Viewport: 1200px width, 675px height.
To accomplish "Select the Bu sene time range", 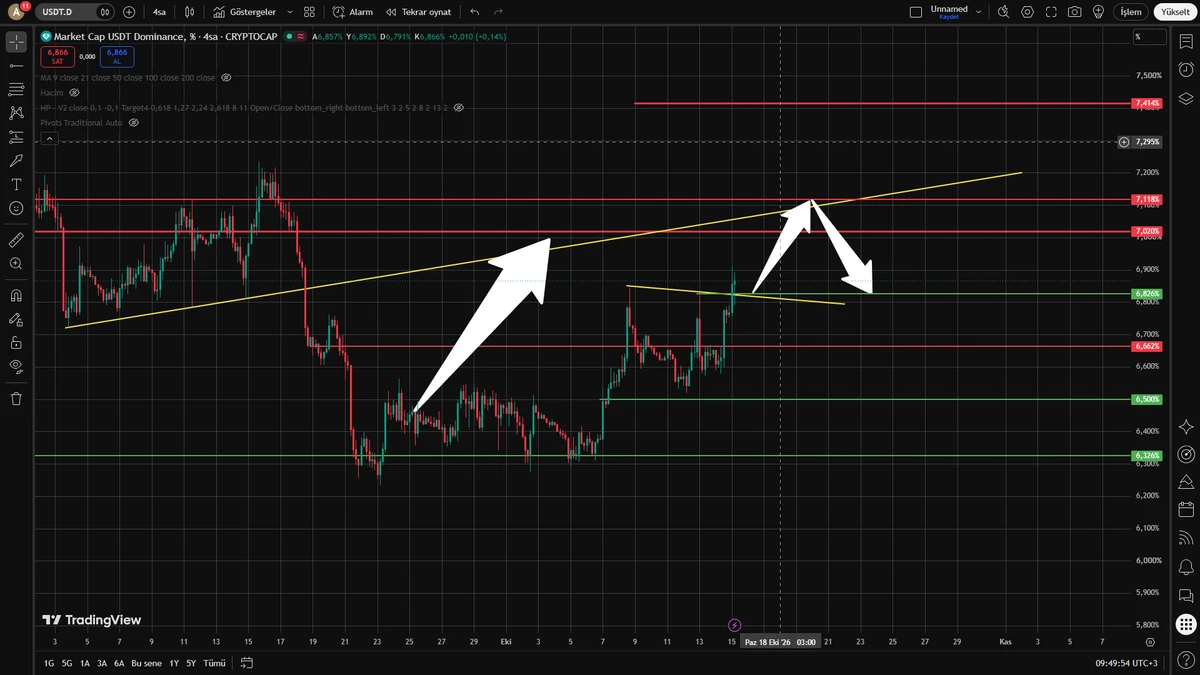I will [146, 663].
